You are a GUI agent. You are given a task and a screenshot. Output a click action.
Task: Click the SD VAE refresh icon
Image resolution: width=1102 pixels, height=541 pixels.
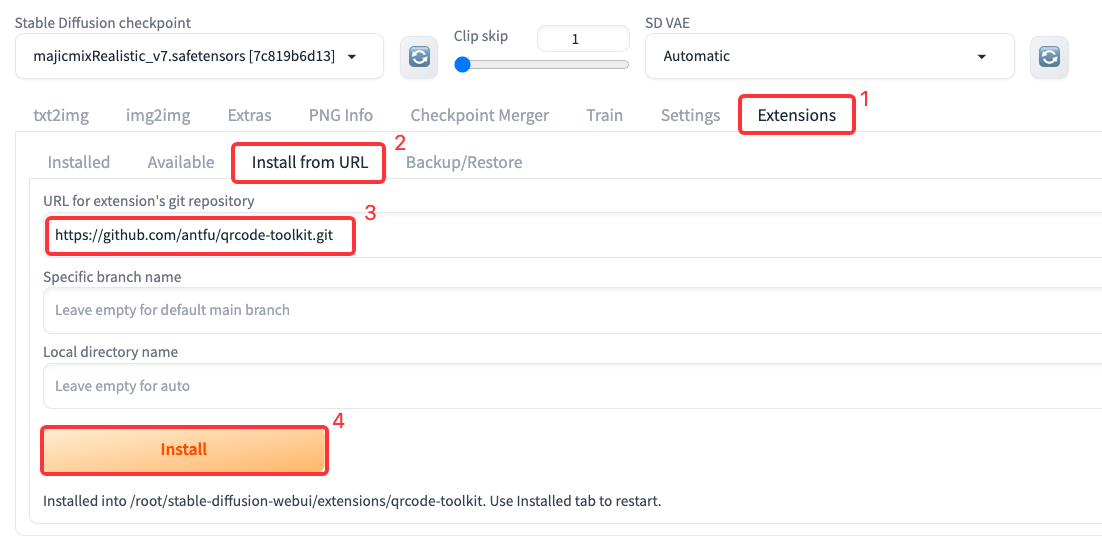pyautogui.click(x=1049, y=57)
